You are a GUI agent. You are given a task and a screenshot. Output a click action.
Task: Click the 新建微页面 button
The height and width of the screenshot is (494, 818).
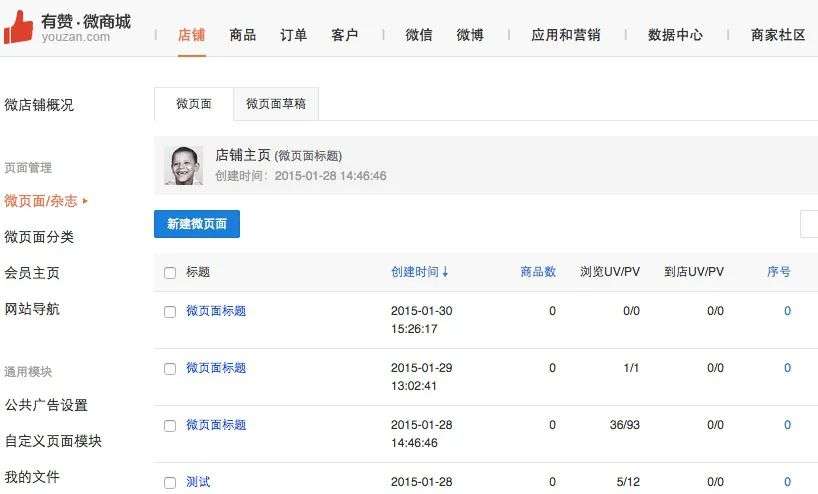tap(197, 224)
